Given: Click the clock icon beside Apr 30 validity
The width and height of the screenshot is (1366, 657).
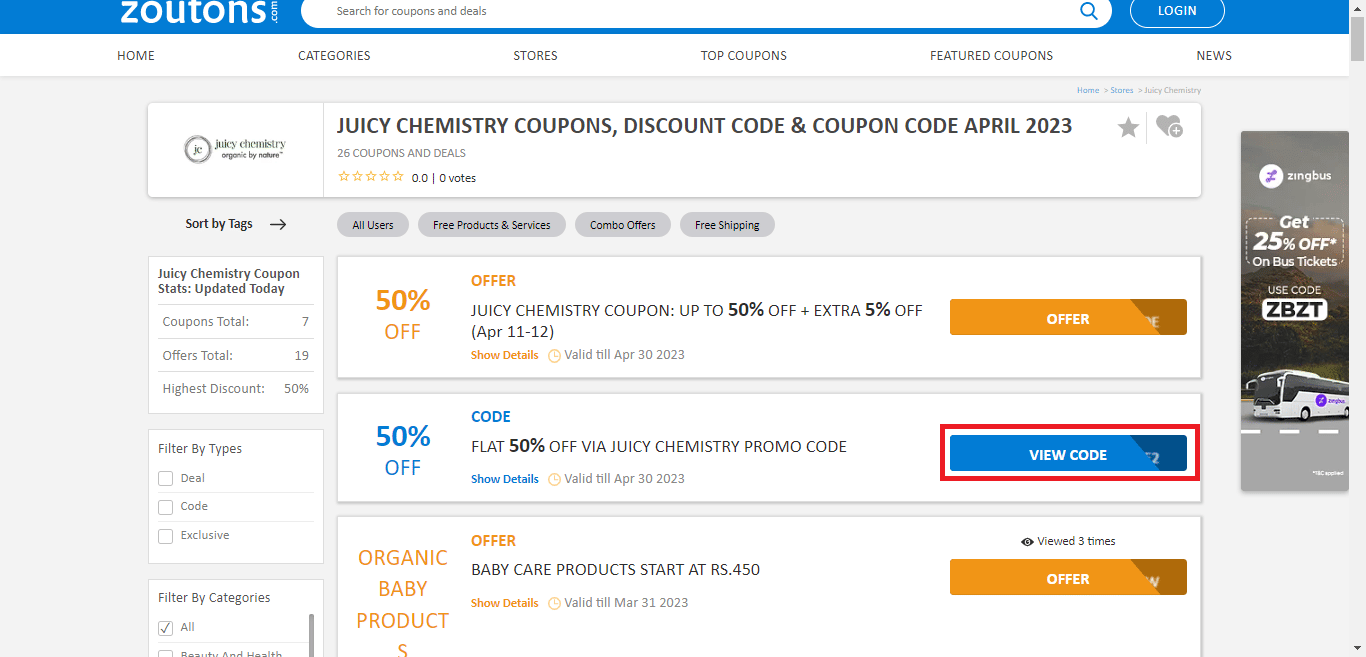Looking at the screenshot, I should point(554,355).
